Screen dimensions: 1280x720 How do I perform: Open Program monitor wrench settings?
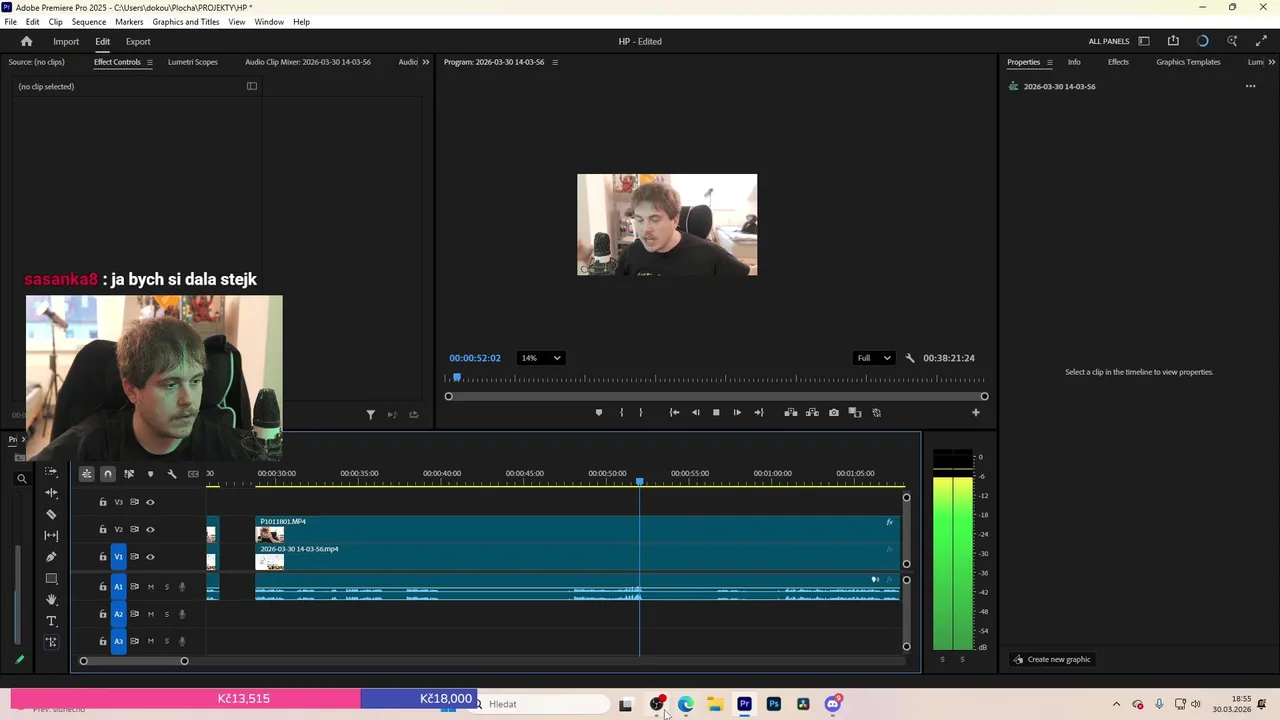[909, 358]
